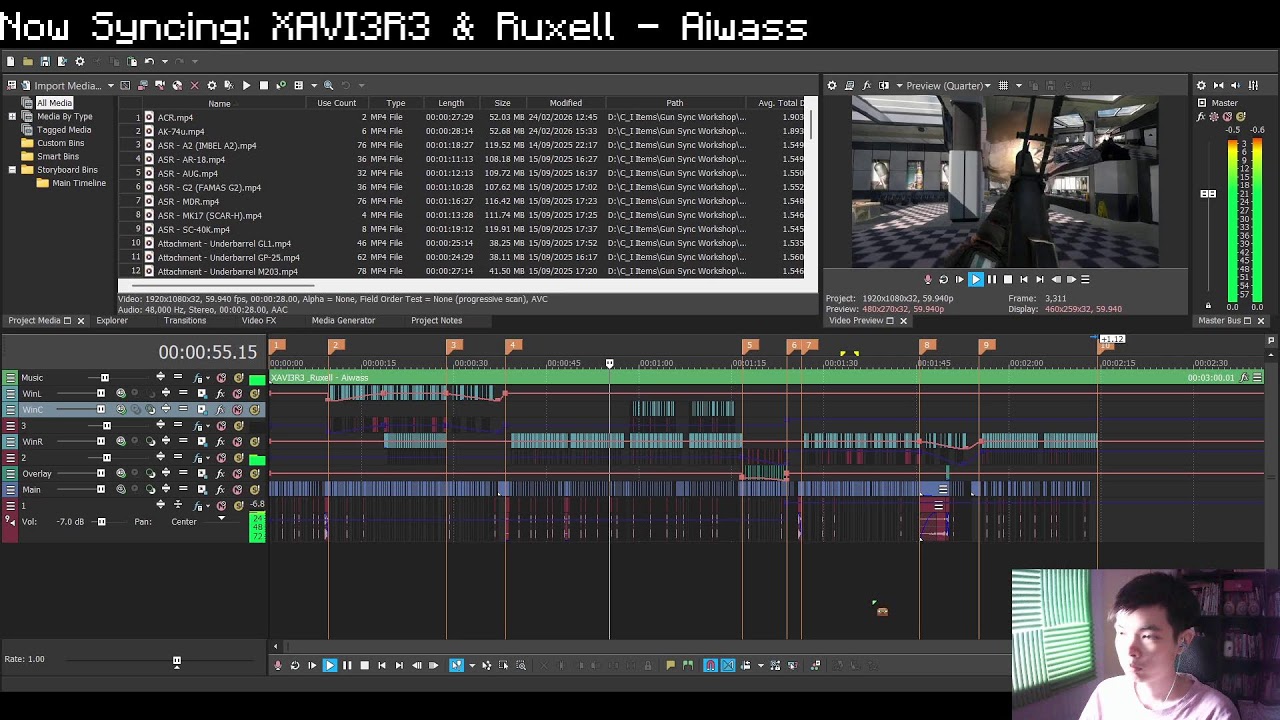
Task: Remove selected media with the red X
Action: (x=194, y=85)
